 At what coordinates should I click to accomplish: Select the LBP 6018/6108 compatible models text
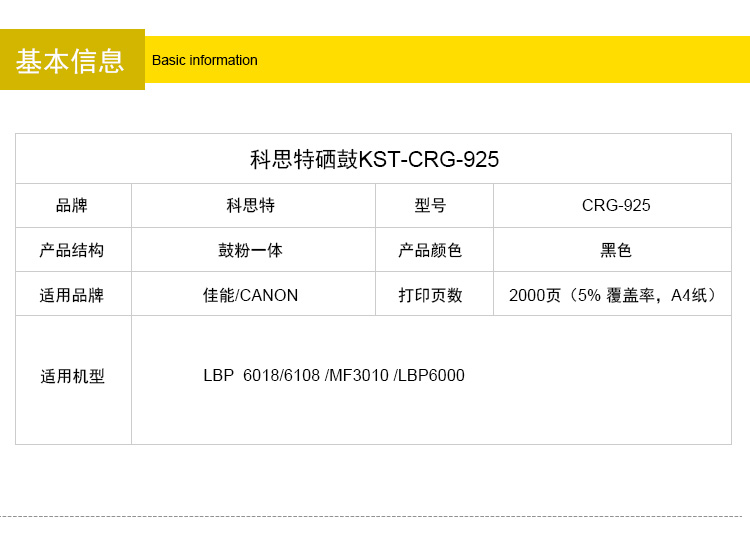pyautogui.click(x=334, y=376)
